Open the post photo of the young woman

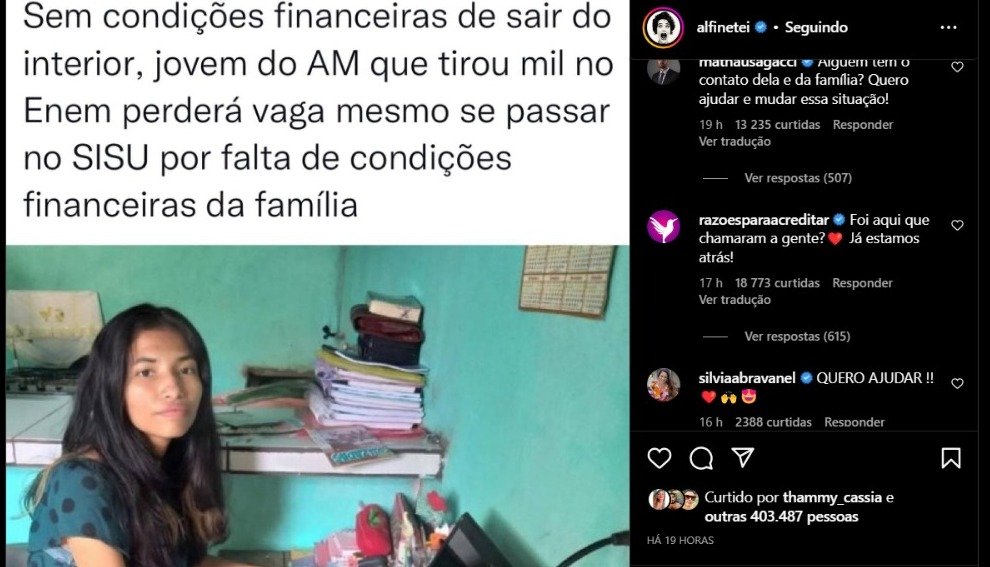point(318,406)
